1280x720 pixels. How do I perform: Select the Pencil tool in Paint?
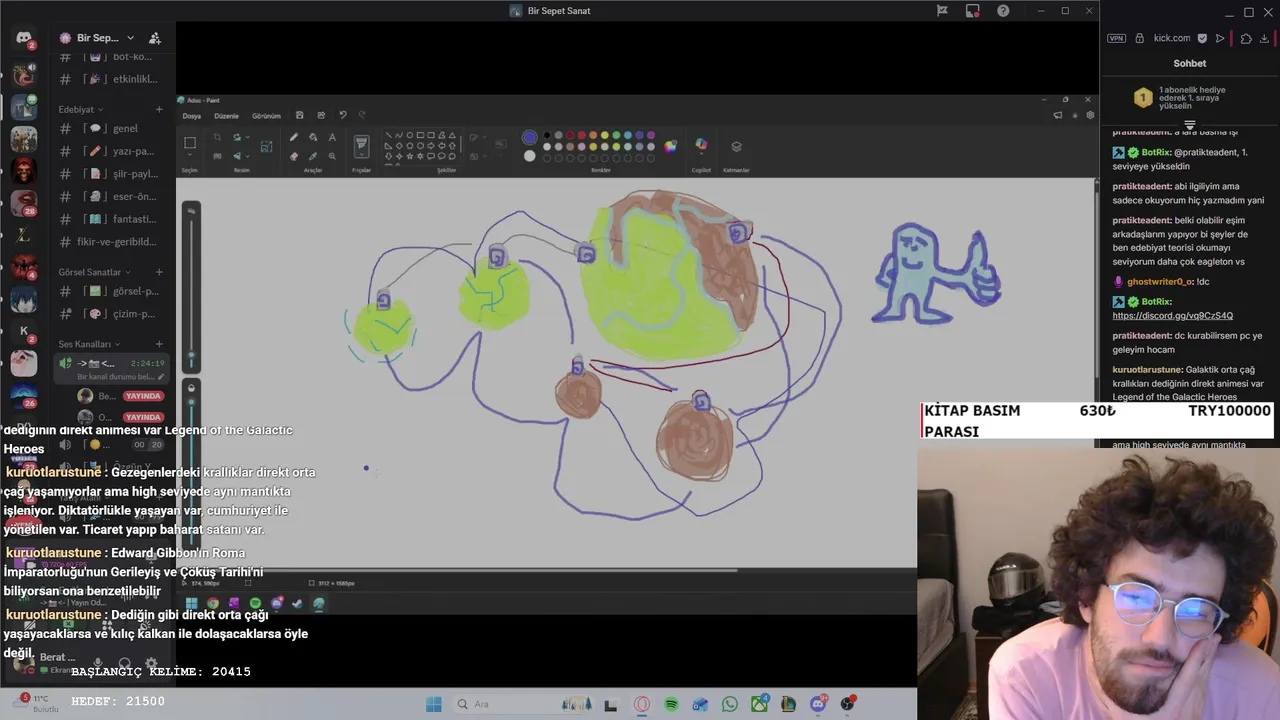(x=293, y=137)
